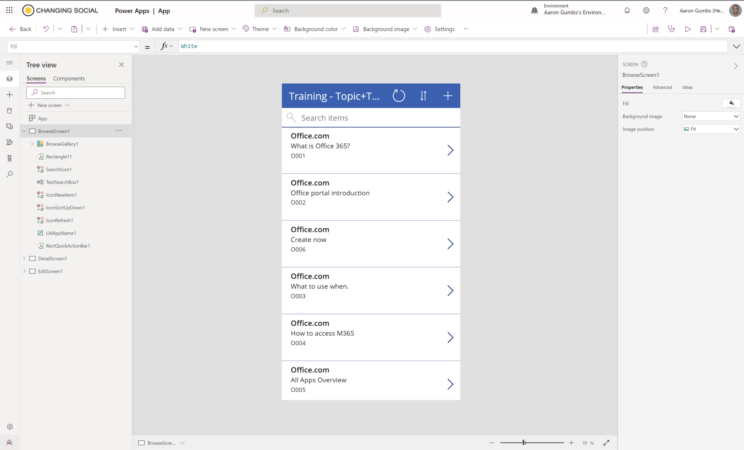
Task: Click the user profile avatar
Action: [x=735, y=10]
